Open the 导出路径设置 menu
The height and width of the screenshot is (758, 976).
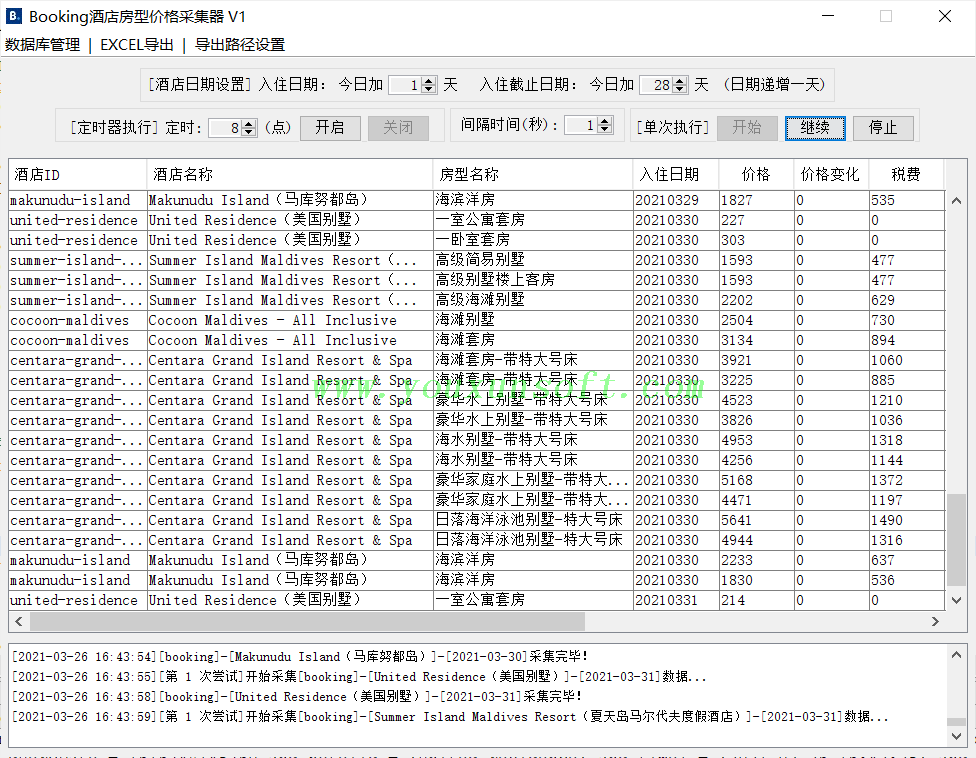(240, 45)
